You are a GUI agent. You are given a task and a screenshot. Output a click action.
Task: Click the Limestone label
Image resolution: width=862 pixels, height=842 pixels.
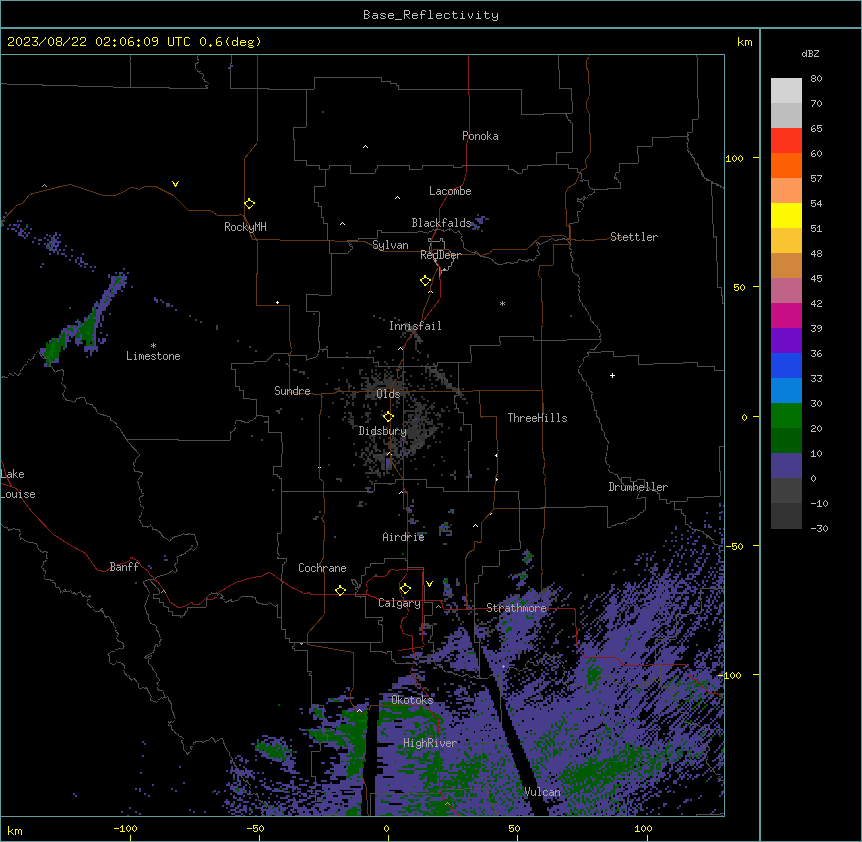pyautogui.click(x=153, y=356)
